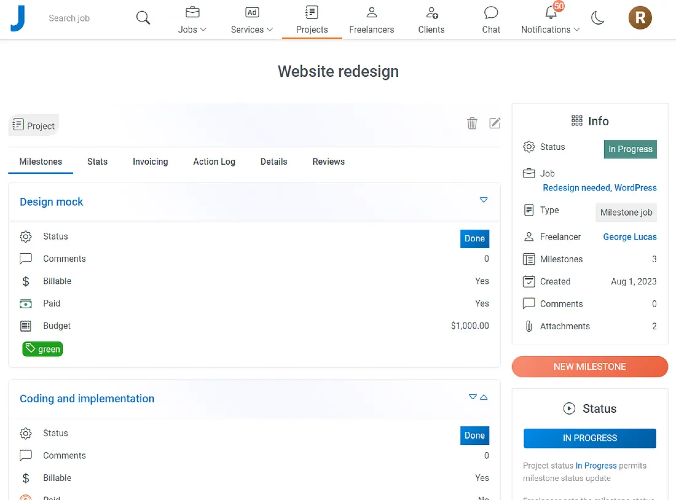Click the Info Attachments paperclip icon
676x500 pixels.
(x=529, y=326)
